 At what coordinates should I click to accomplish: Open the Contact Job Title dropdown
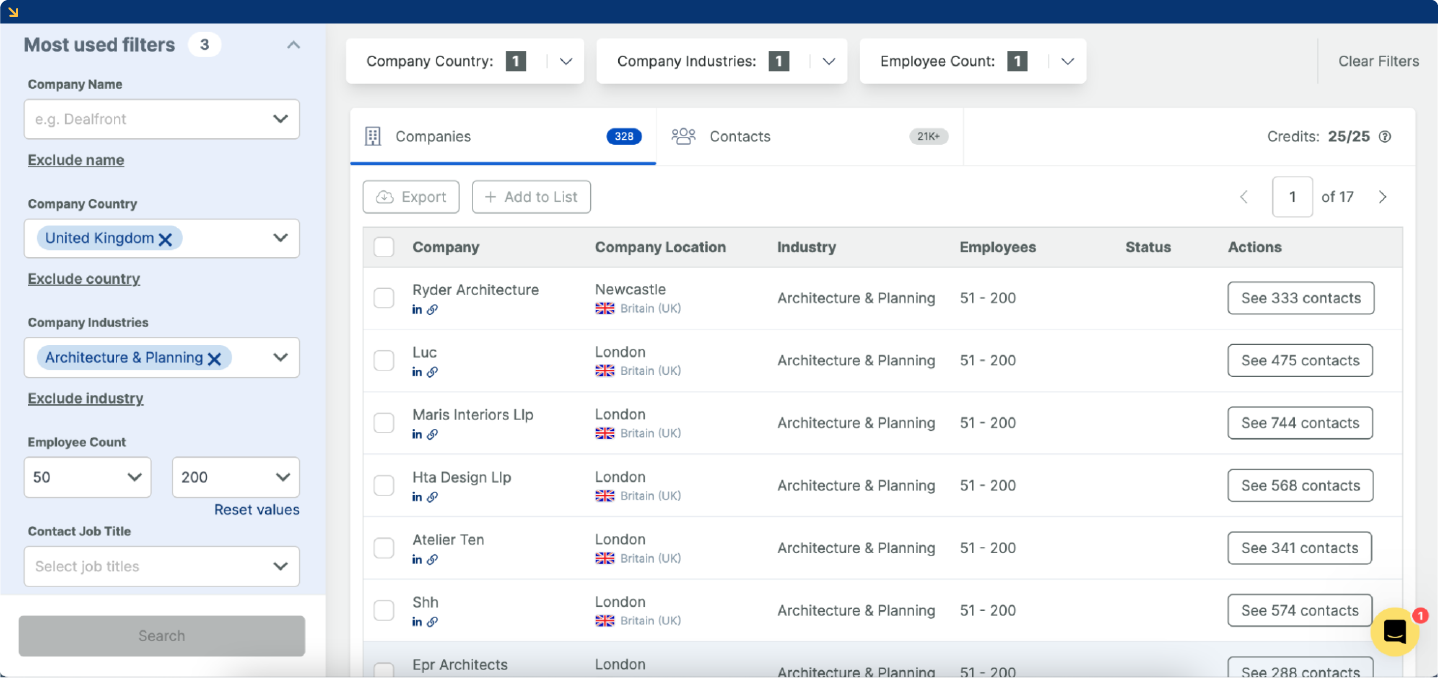coord(161,566)
